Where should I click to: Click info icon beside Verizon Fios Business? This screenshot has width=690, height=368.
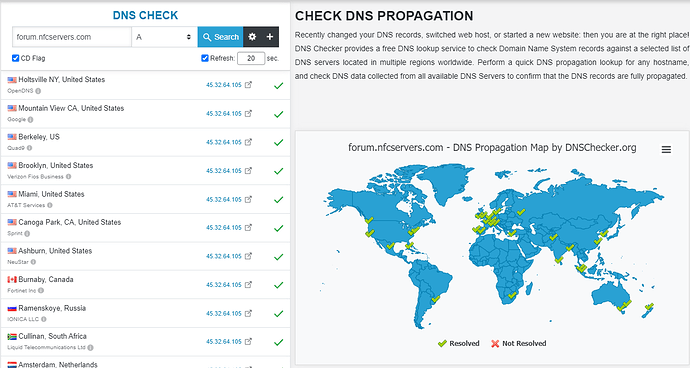68,177
